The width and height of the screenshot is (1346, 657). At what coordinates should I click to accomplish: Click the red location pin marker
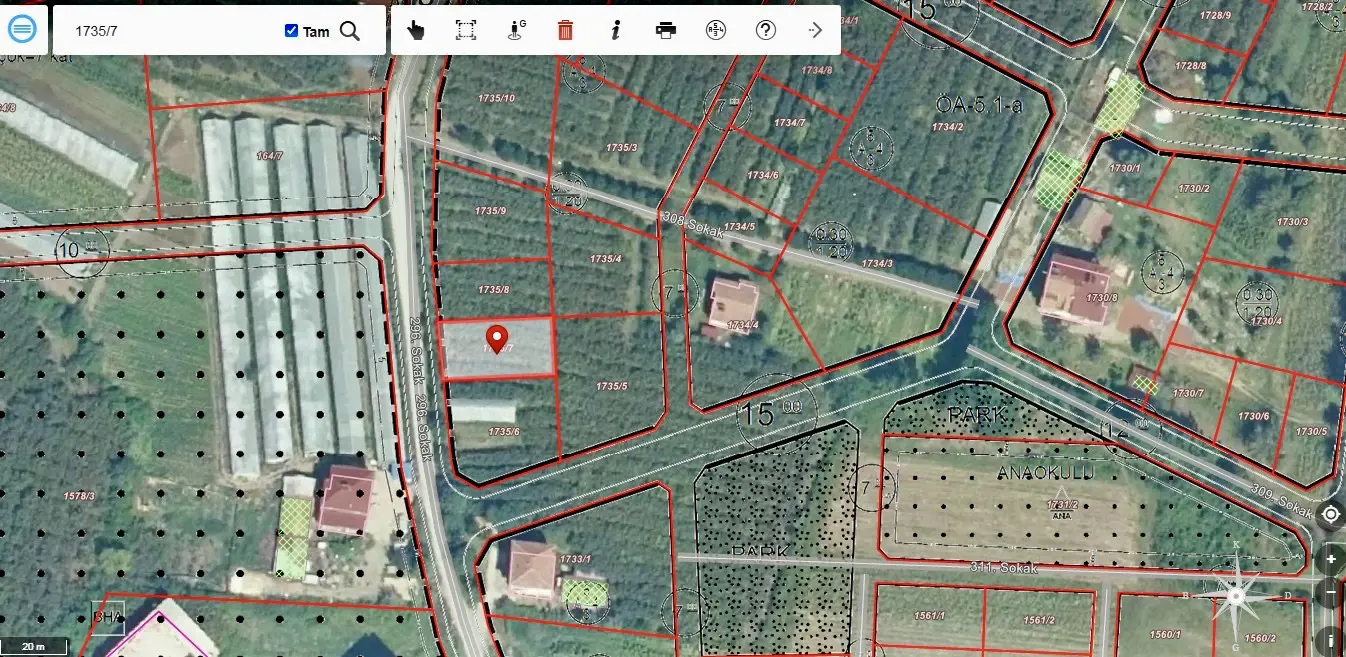[496, 339]
